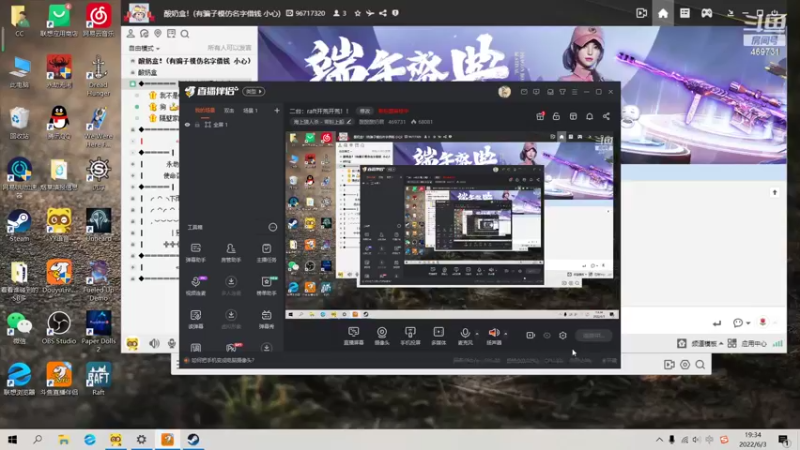Open the 视频连麦 tool
Image resolution: width=800 pixels, height=450 pixels.
(196, 286)
